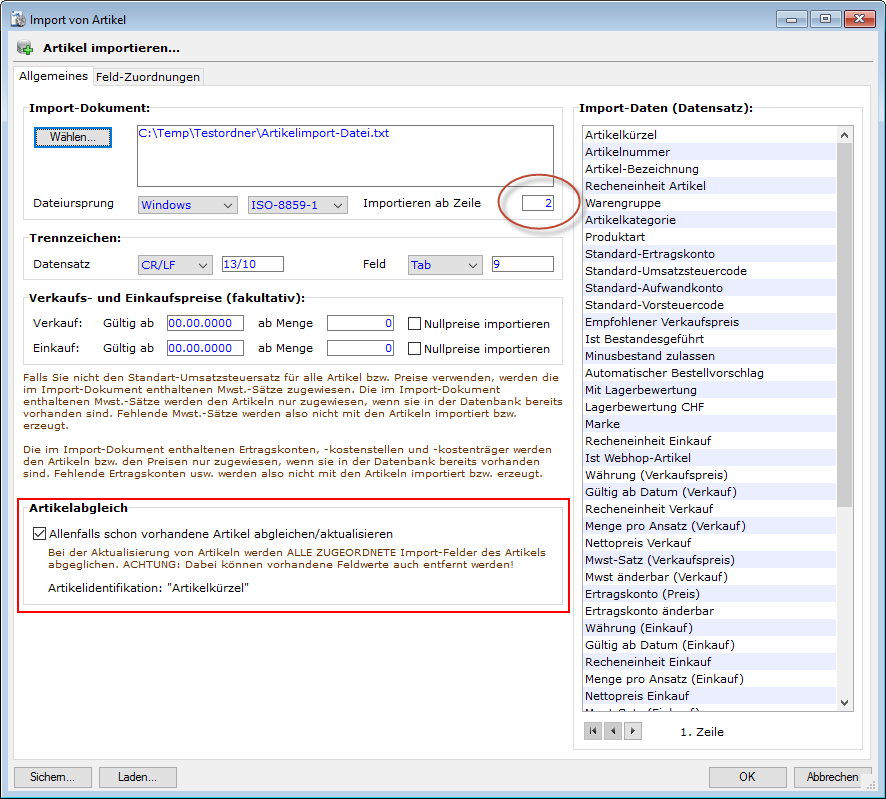Switch to the Feld-Zuordnungen tab
This screenshot has height=799, width=886.
(x=148, y=77)
